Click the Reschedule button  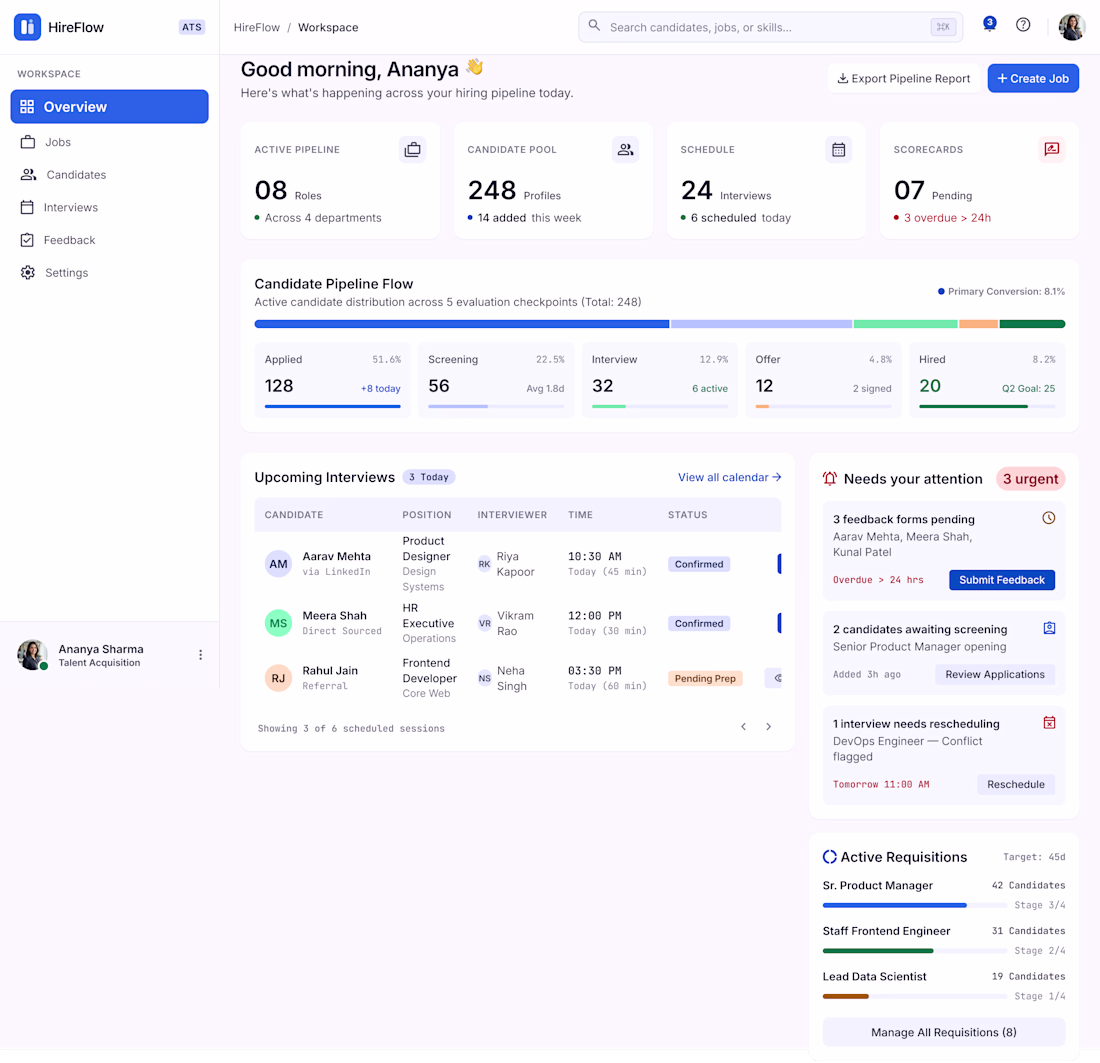1016,784
